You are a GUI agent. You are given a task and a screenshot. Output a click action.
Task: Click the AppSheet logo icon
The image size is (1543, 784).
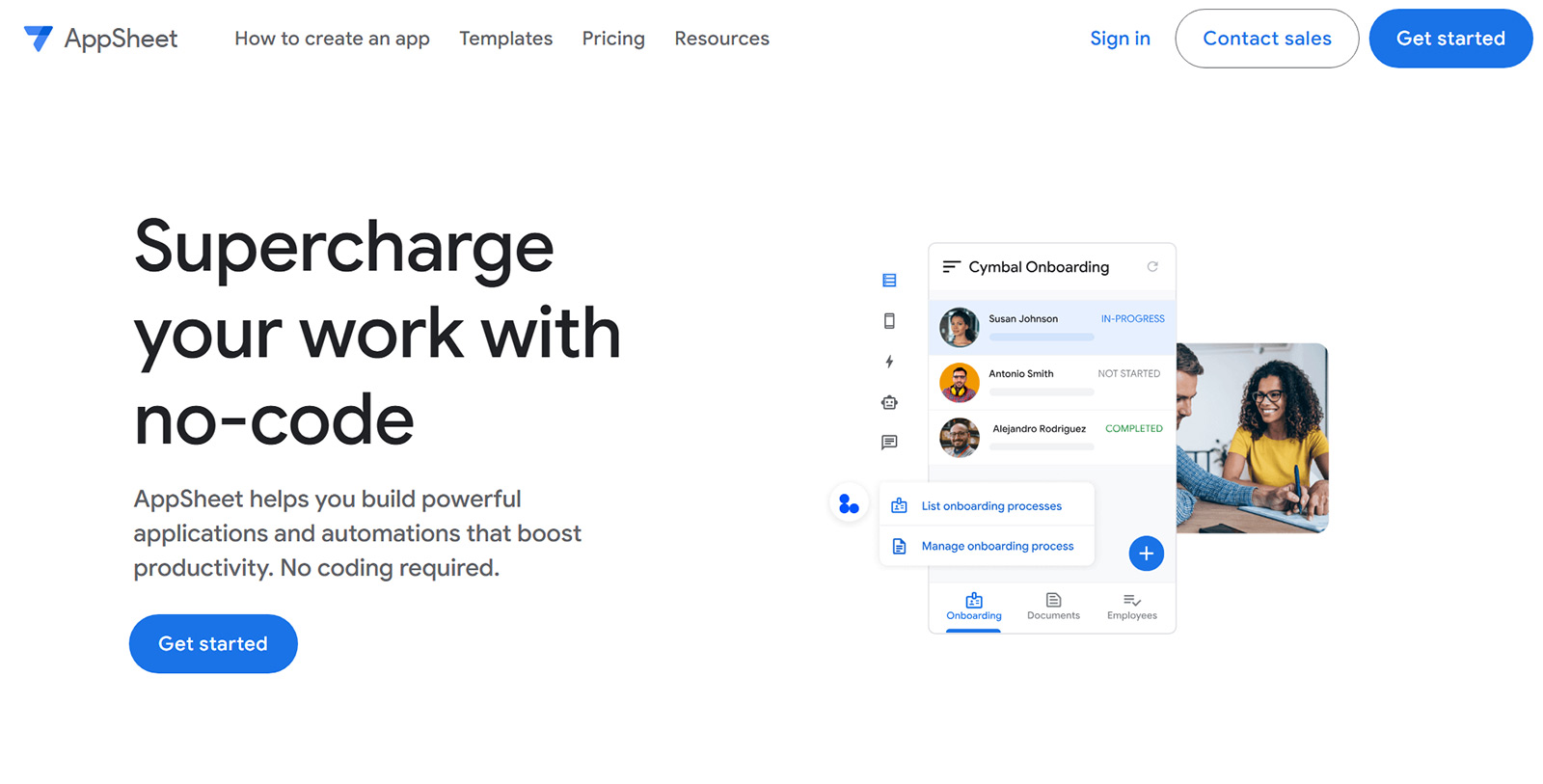(x=39, y=39)
